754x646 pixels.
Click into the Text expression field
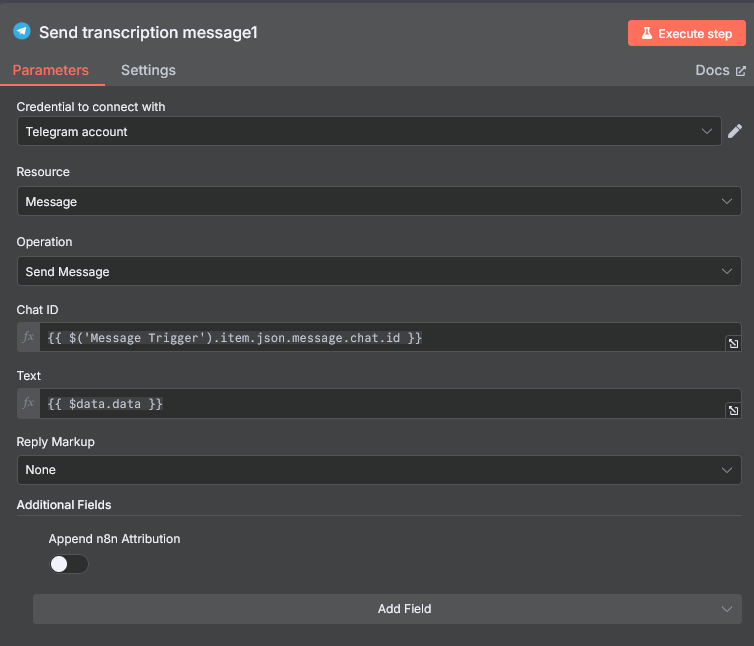pos(382,404)
